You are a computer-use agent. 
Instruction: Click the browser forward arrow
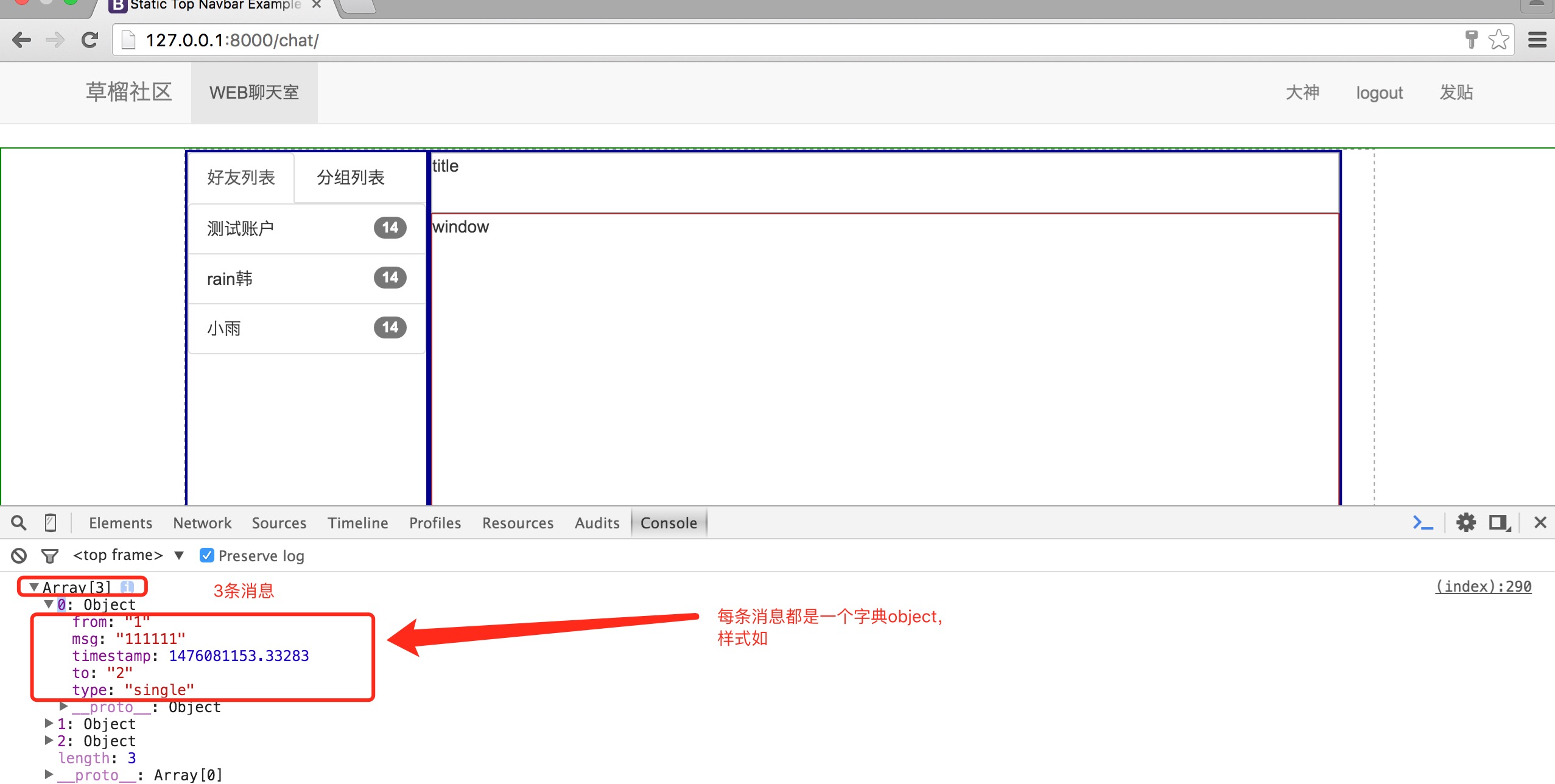tap(55, 40)
